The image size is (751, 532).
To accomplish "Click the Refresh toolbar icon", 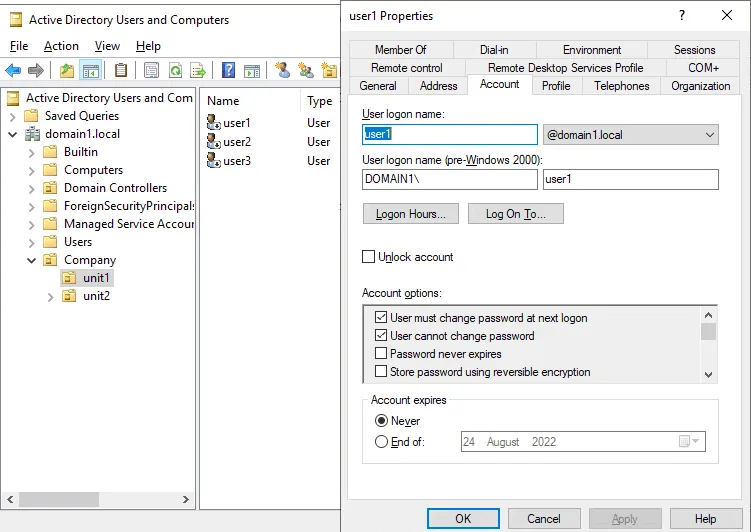I will pyautogui.click(x=175, y=70).
